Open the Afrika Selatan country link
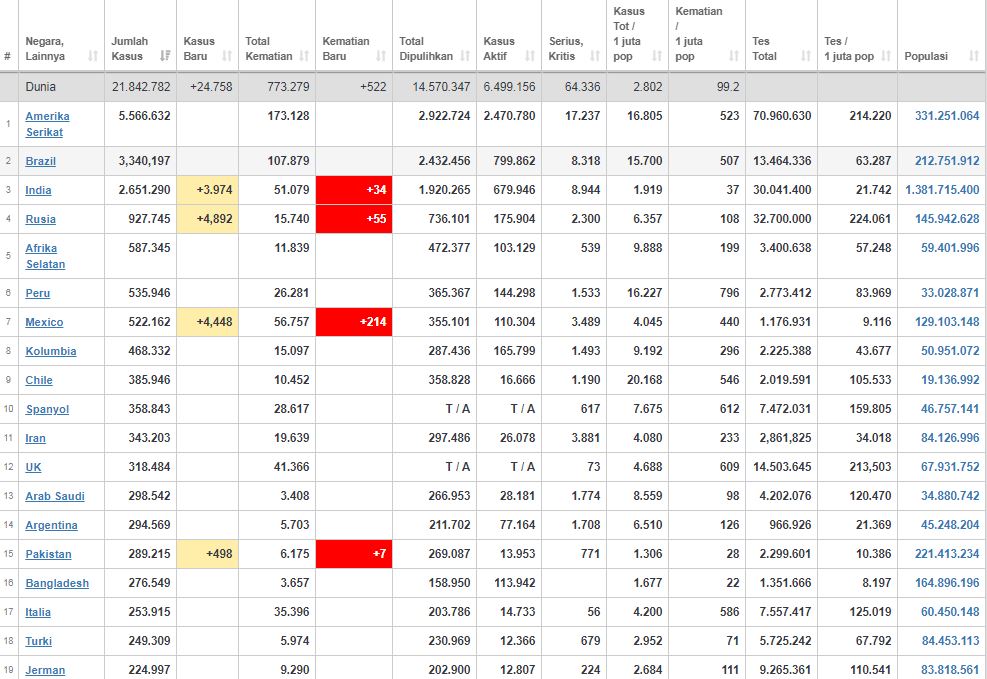Image resolution: width=987 pixels, height=679 pixels. [45, 256]
